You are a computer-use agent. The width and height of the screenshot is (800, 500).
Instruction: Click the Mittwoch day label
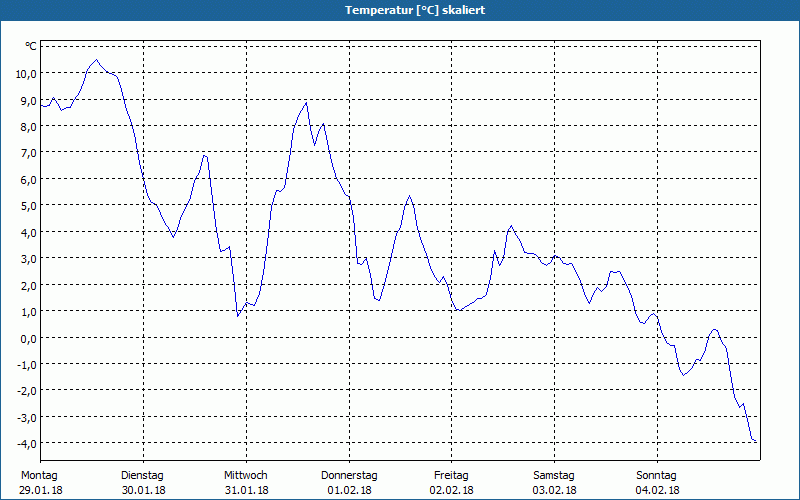(246, 476)
